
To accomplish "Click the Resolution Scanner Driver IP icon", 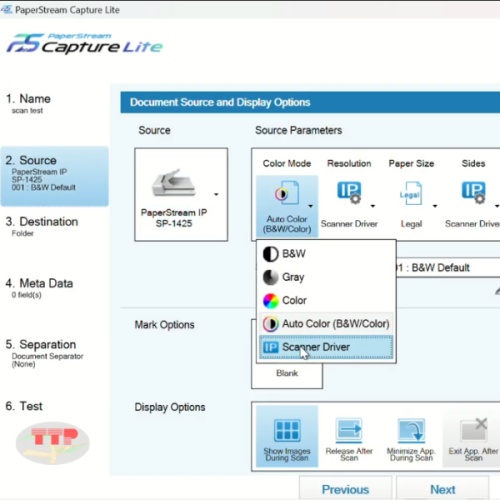I will pos(349,192).
